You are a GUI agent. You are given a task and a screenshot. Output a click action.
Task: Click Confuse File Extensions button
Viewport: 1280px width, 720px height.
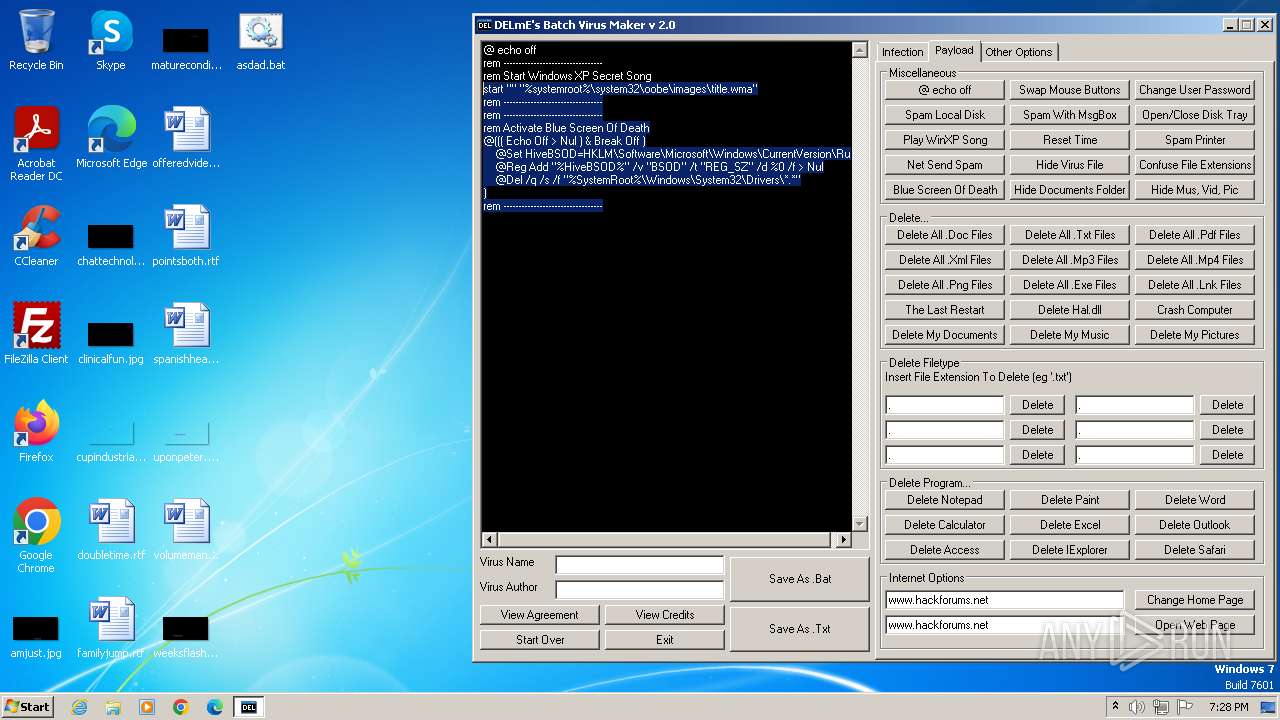click(1195, 165)
